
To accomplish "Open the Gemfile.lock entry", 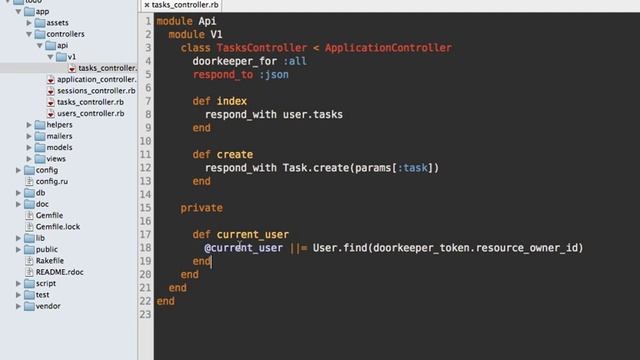I will tap(58, 227).
